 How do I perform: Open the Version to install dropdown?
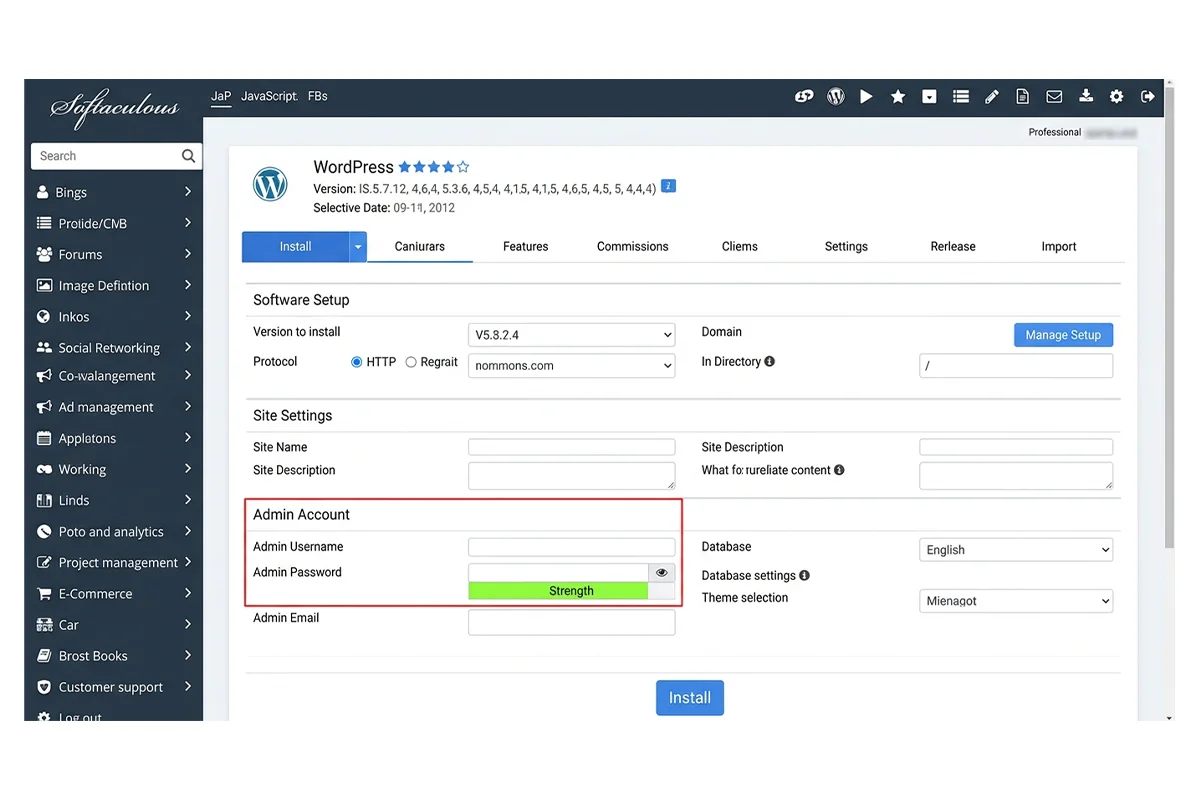tap(571, 334)
